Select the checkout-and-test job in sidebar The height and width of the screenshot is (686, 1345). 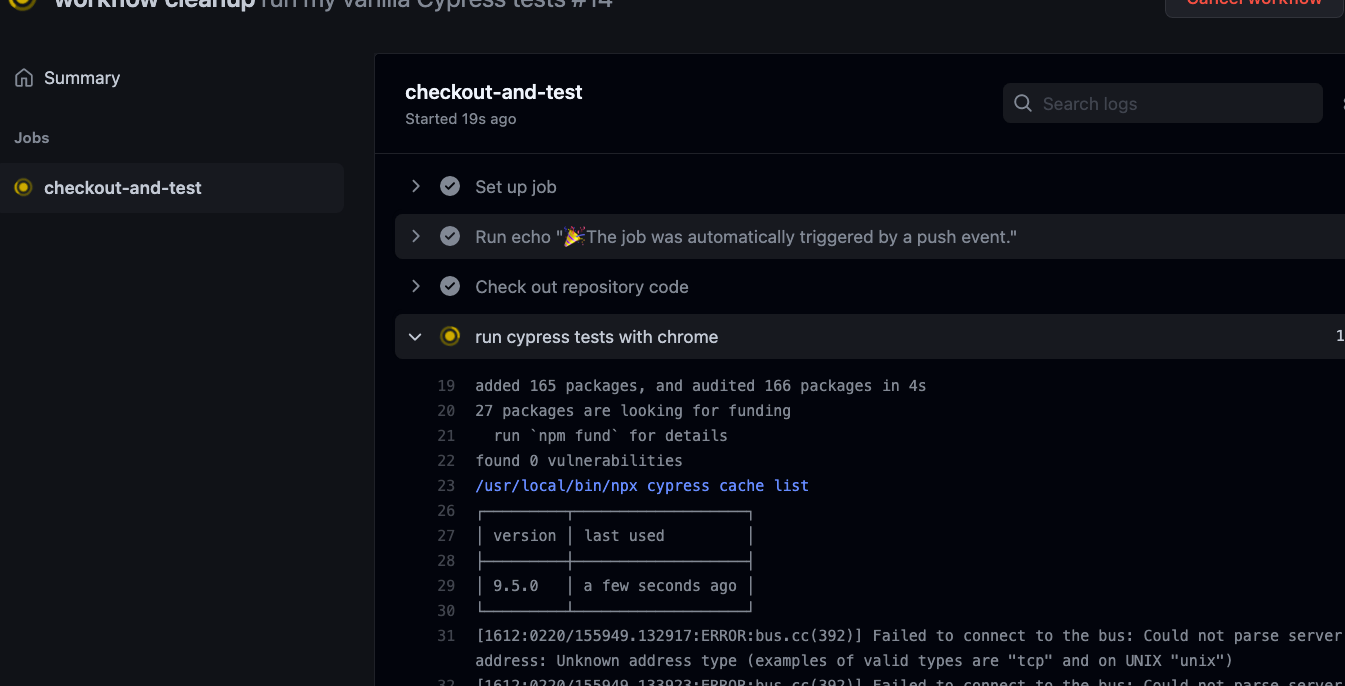172,188
